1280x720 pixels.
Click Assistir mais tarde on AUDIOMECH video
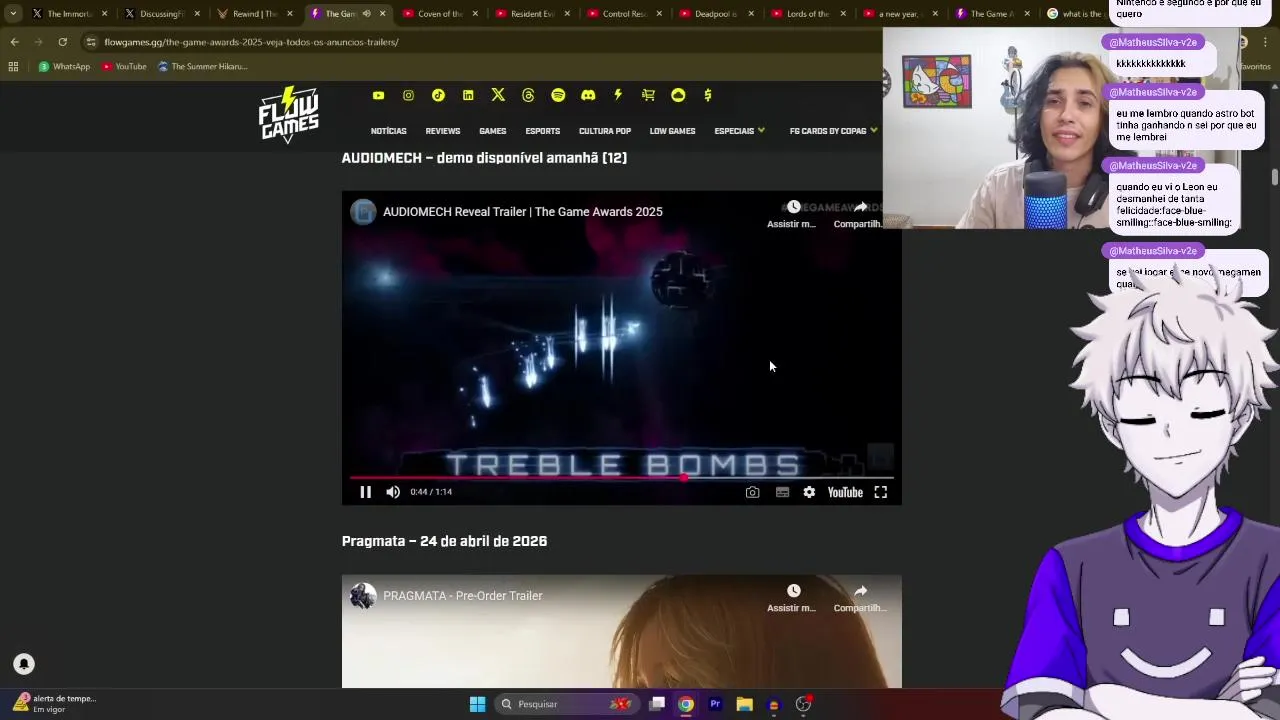tap(792, 213)
